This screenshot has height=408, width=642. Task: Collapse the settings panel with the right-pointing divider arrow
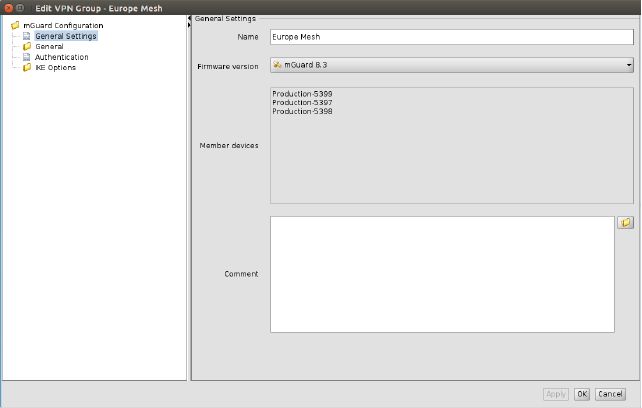189,25
